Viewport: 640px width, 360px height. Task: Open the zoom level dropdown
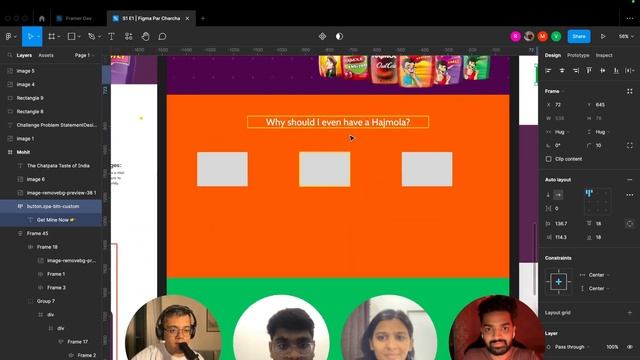click(626, 36)
